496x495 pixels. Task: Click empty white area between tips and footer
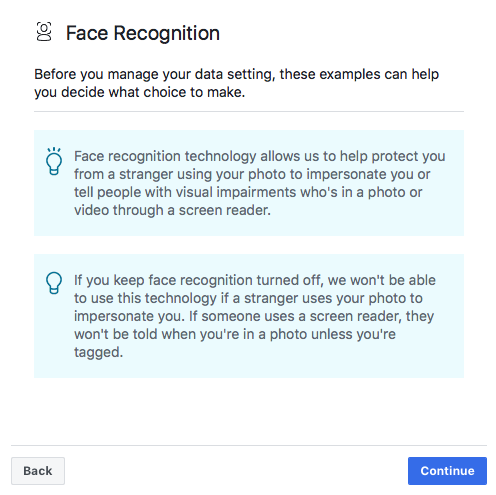[x=249, y=411]
